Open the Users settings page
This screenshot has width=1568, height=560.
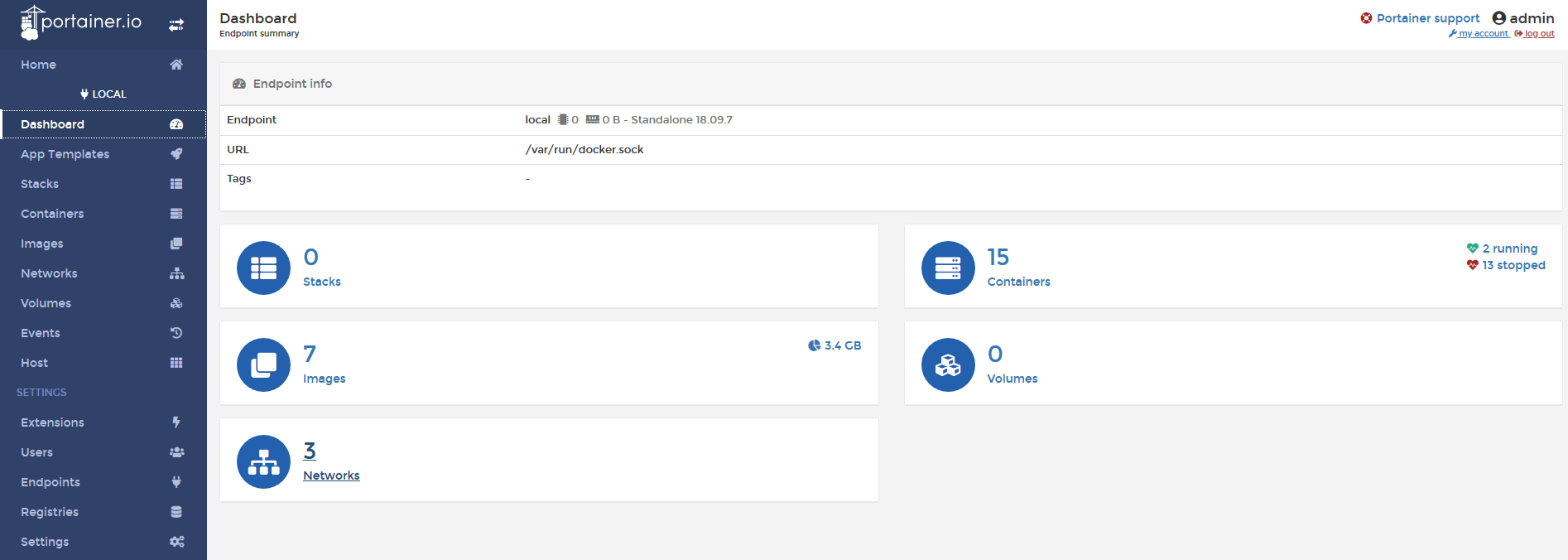coord(103,452)
